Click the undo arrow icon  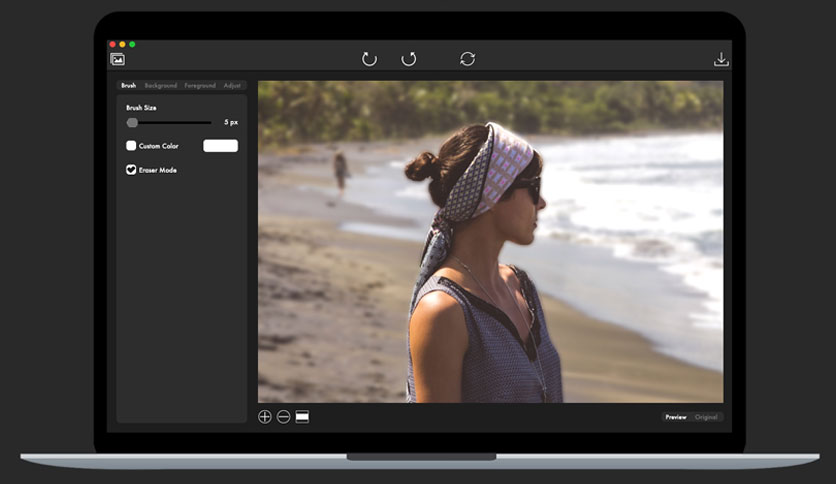coord(369,59)
